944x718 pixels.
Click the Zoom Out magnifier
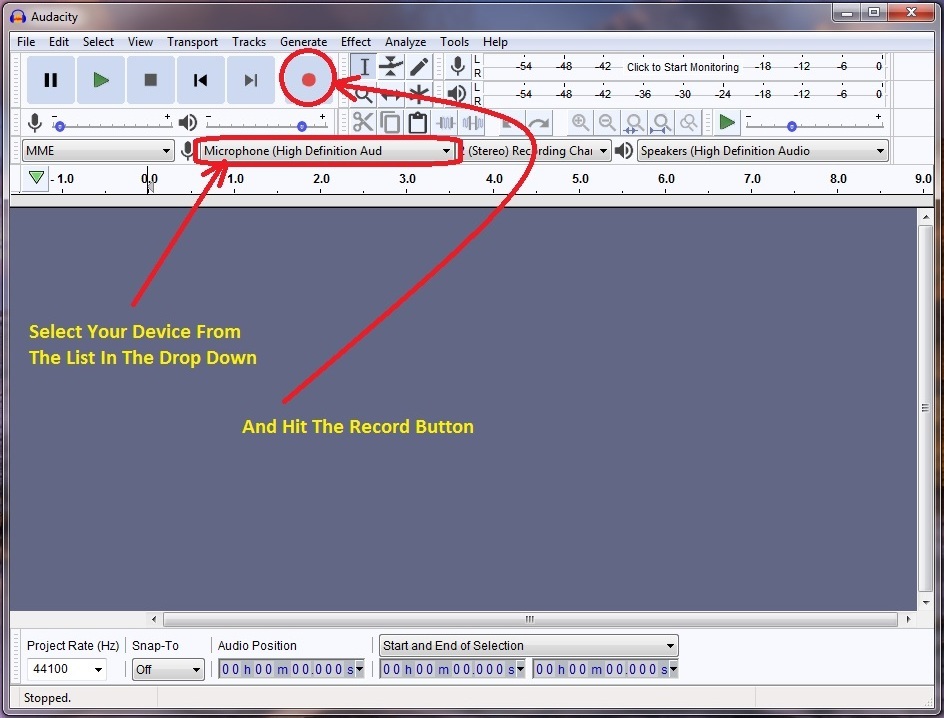click(607, 123)
